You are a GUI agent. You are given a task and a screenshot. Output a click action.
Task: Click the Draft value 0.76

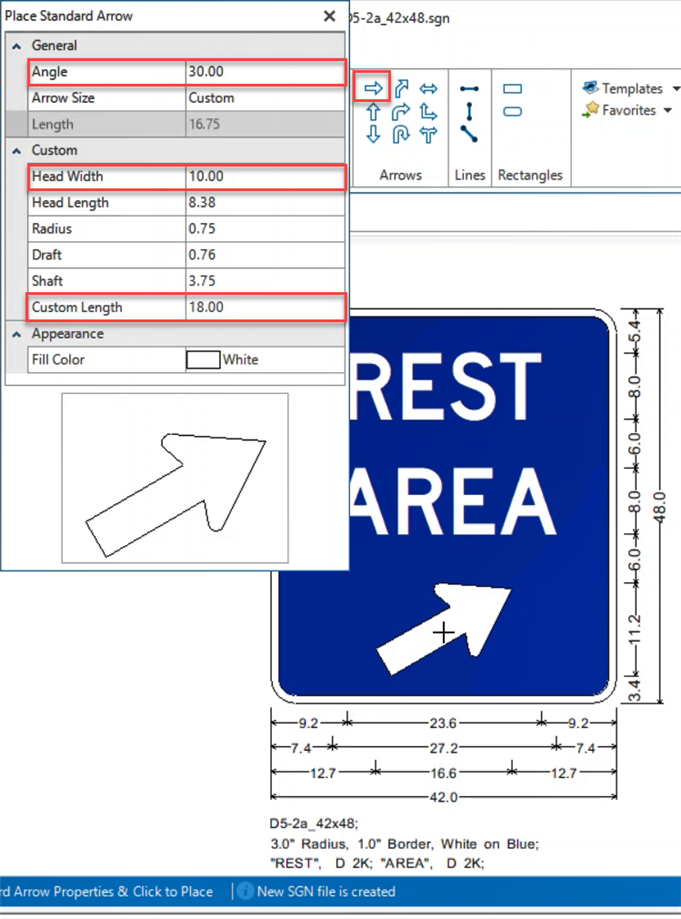(x=265, y=255)
